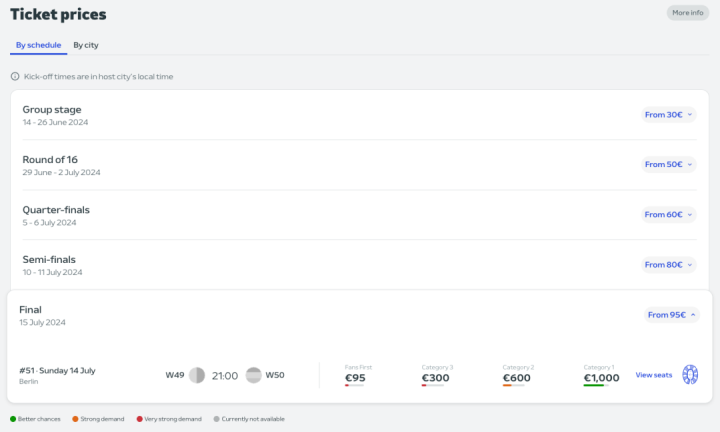Click the orange Strong demand legend dot

click(74, 419)
